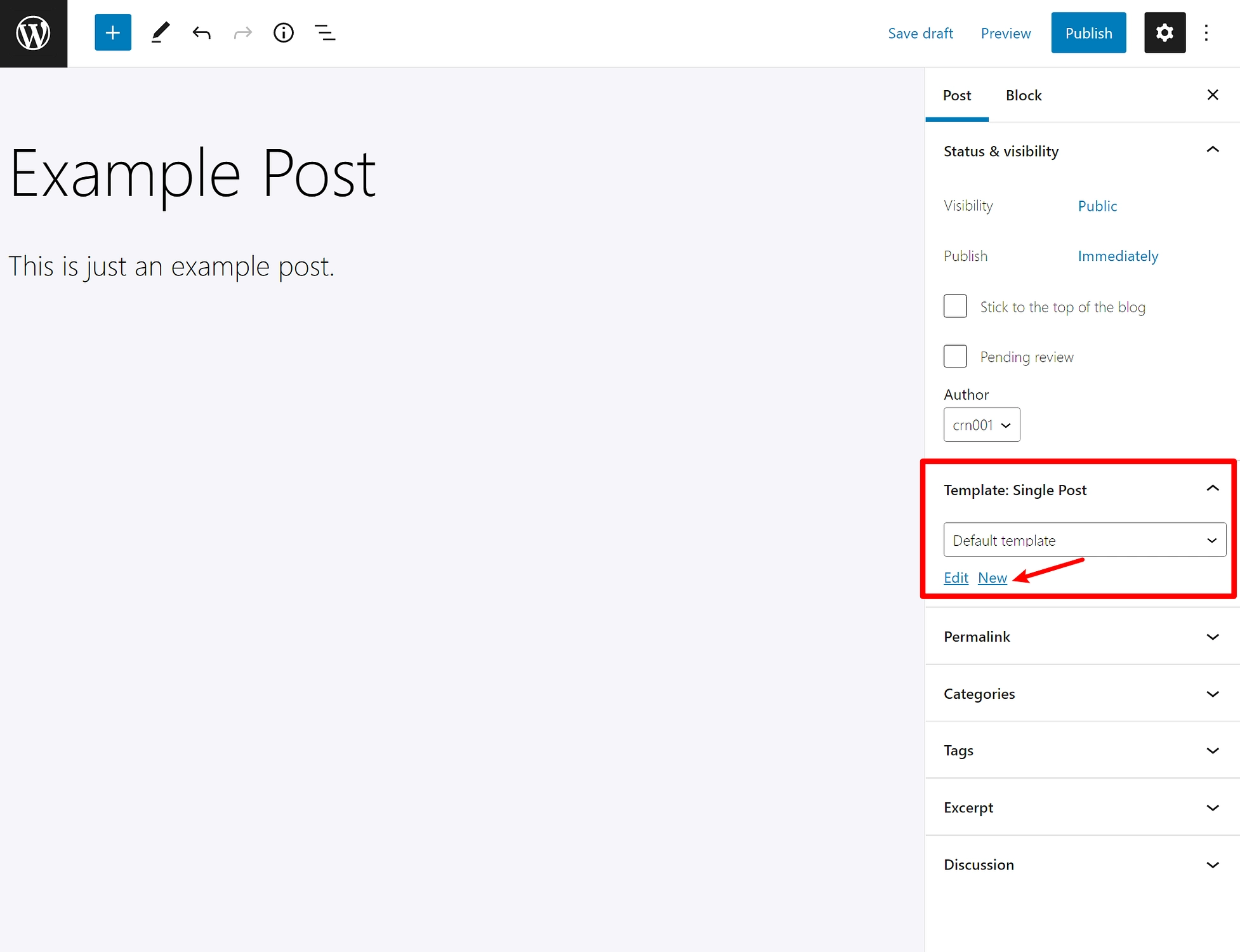This screenshot has width=1240, height=952.
Task: Enable Pending review checkbox
Action: (955, 356)
